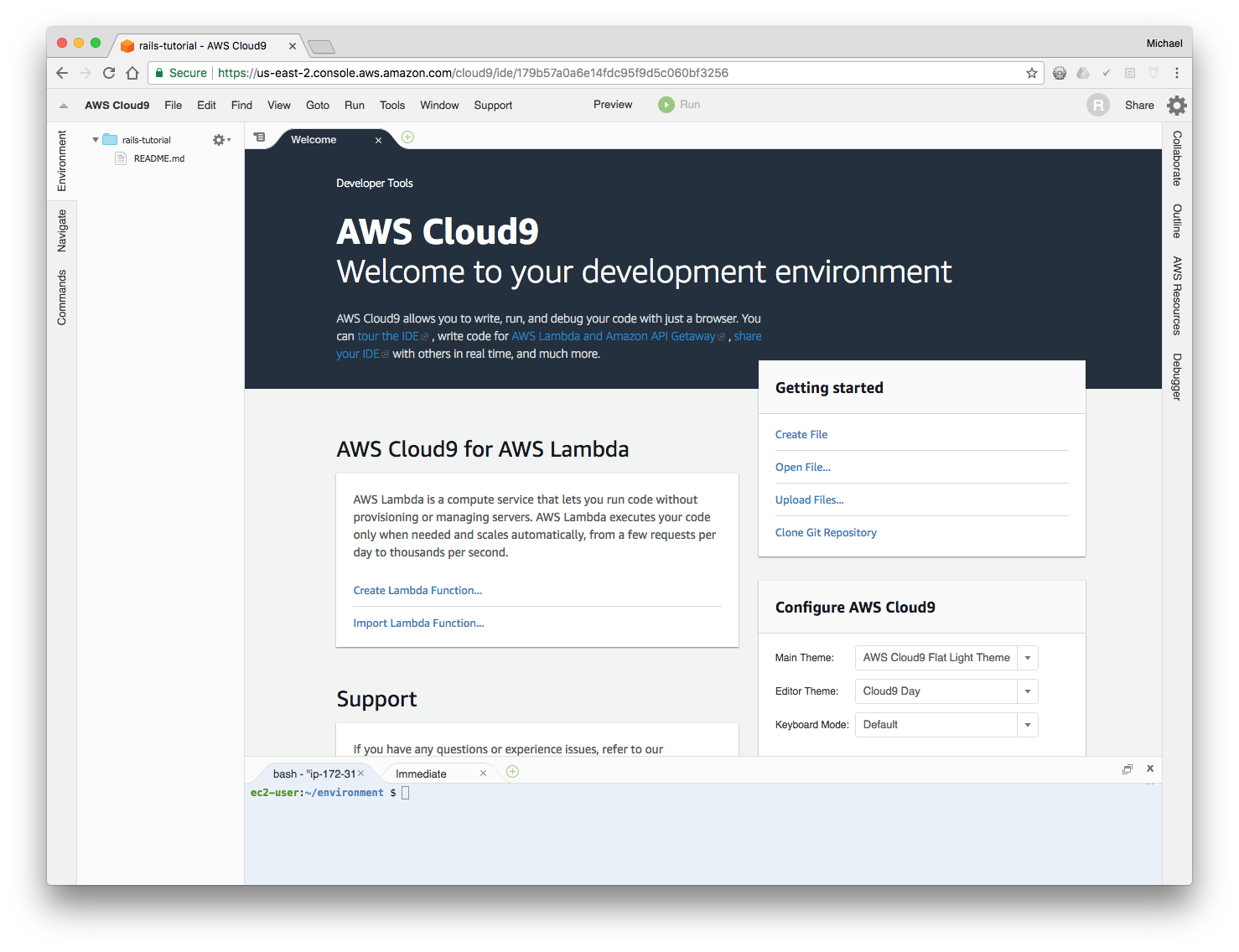The width and height of the screenshot is (1239, 952).
Task: Click the browser forward arrow
Action: click(86, 73)
